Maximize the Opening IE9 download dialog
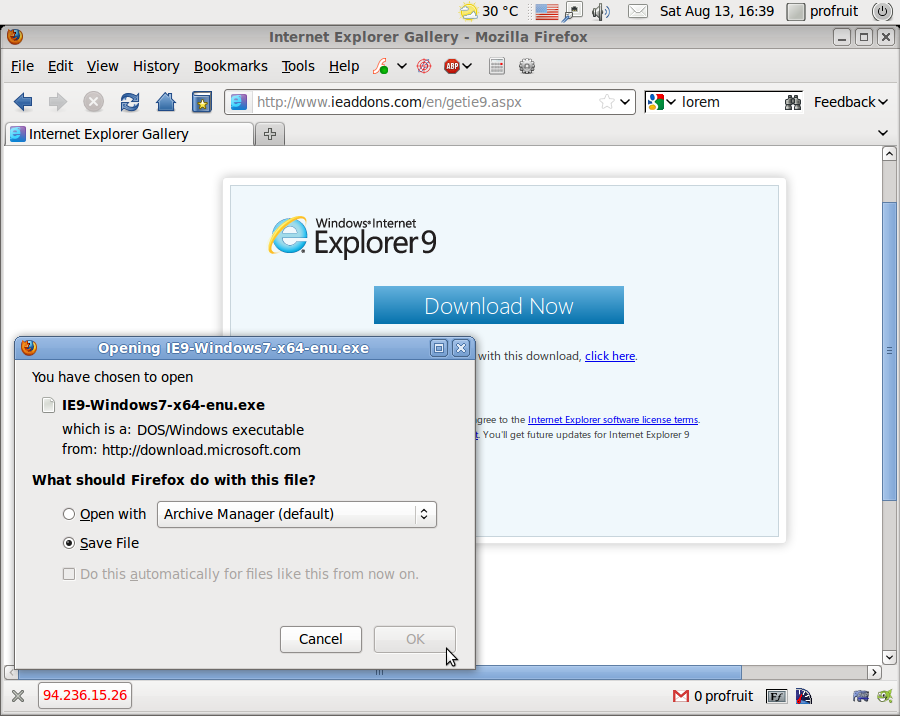 [439, 348]
